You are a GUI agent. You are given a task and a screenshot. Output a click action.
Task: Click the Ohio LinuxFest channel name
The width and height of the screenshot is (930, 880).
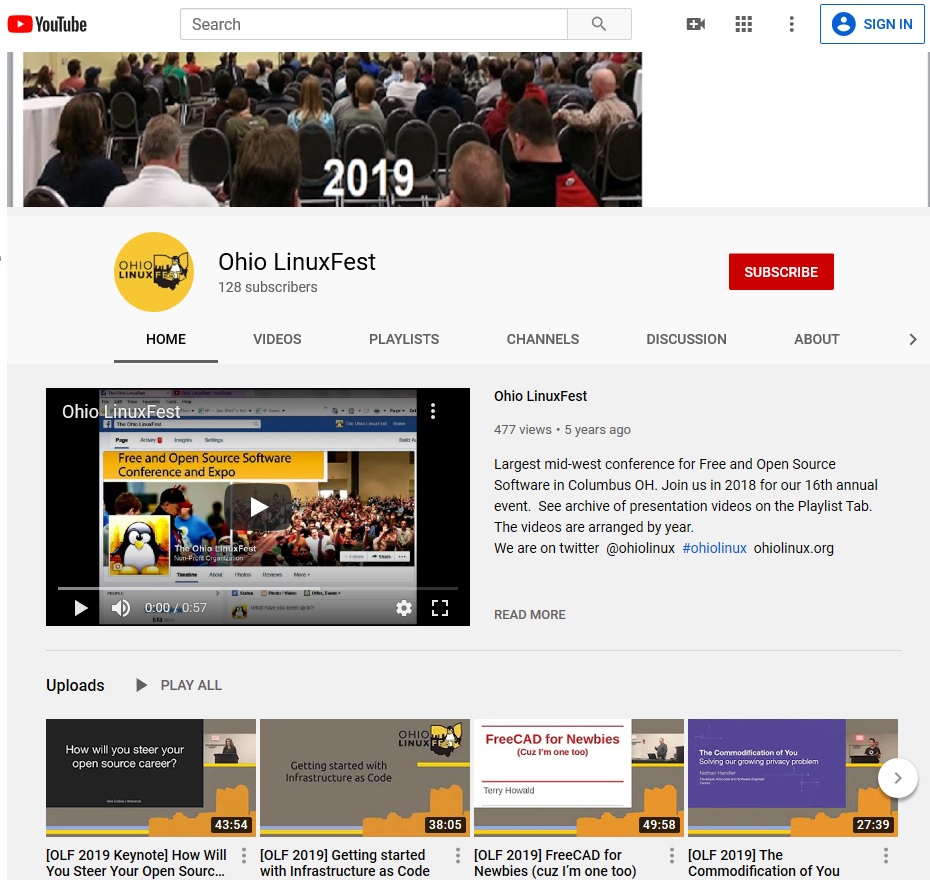click(297, 262)
